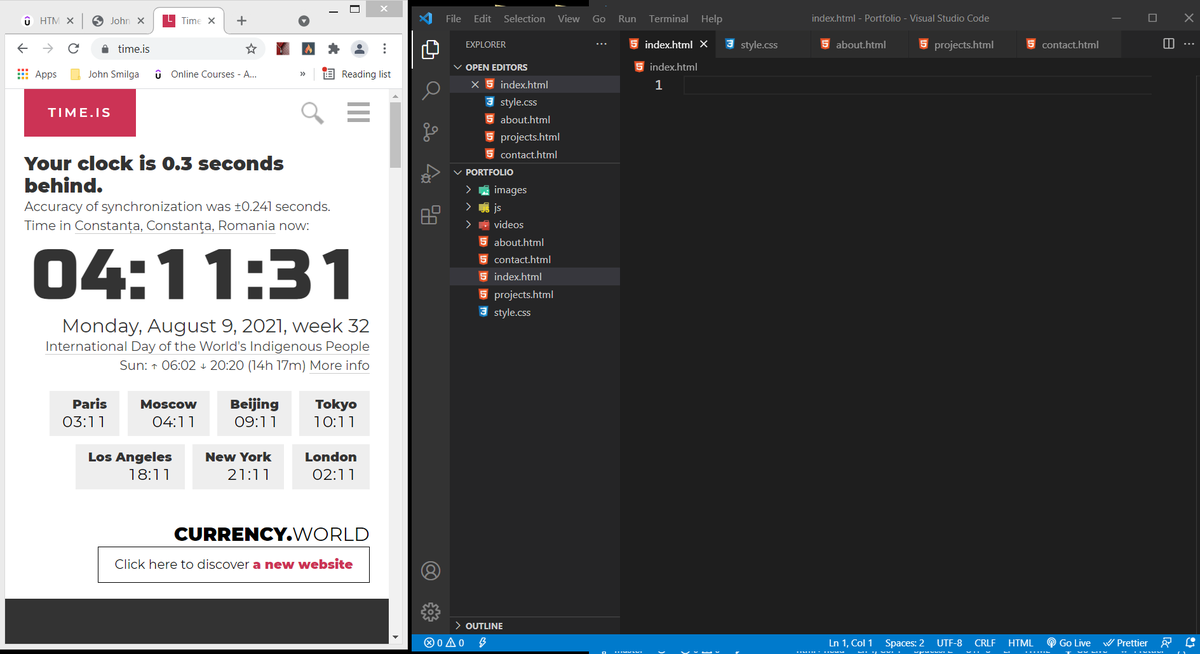Open John Smilga bookmark folder
This screenshot has width=1200, height=654.
(x=104, y=74)
